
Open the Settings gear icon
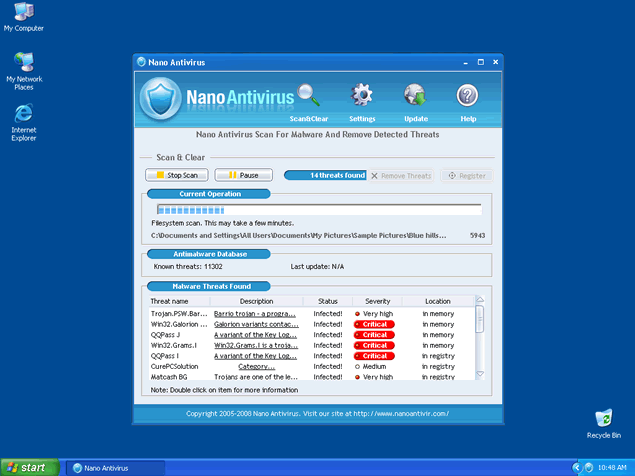click(x=362, y=97)
